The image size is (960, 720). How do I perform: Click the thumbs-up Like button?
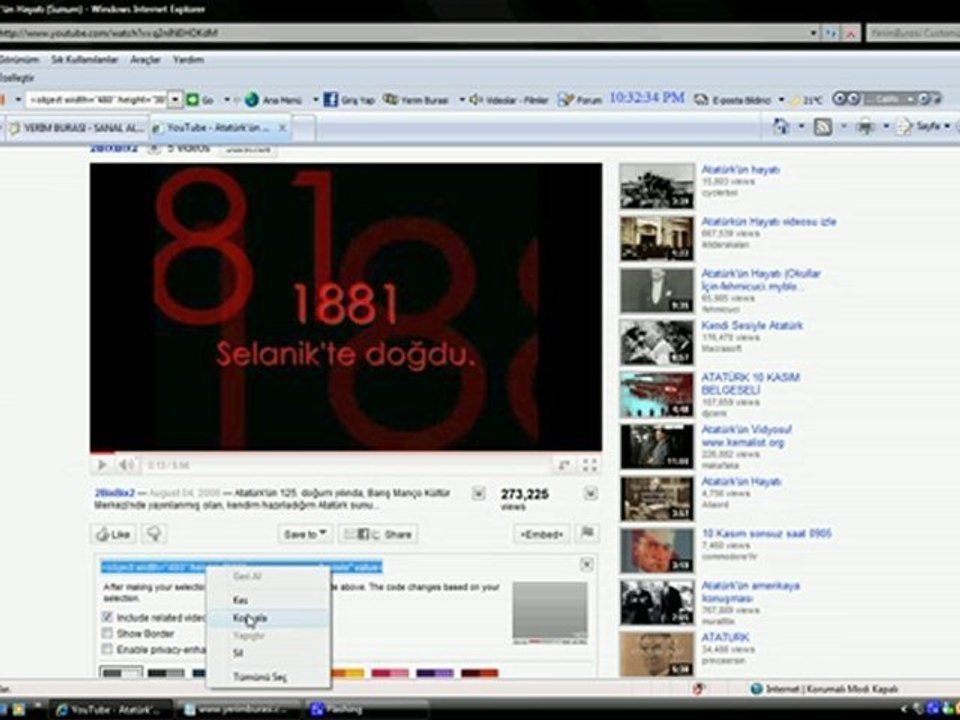coord(113,534)
